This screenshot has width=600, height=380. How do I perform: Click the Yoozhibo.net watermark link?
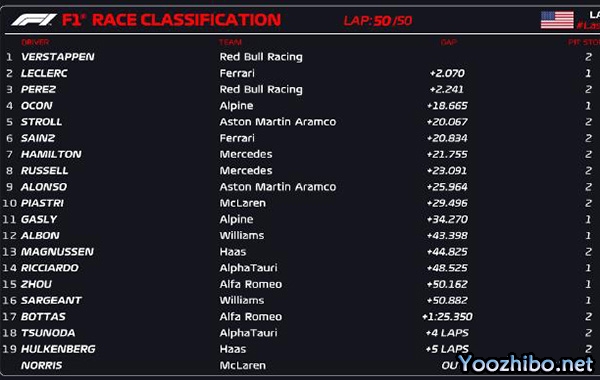click(x=526, y=363)
